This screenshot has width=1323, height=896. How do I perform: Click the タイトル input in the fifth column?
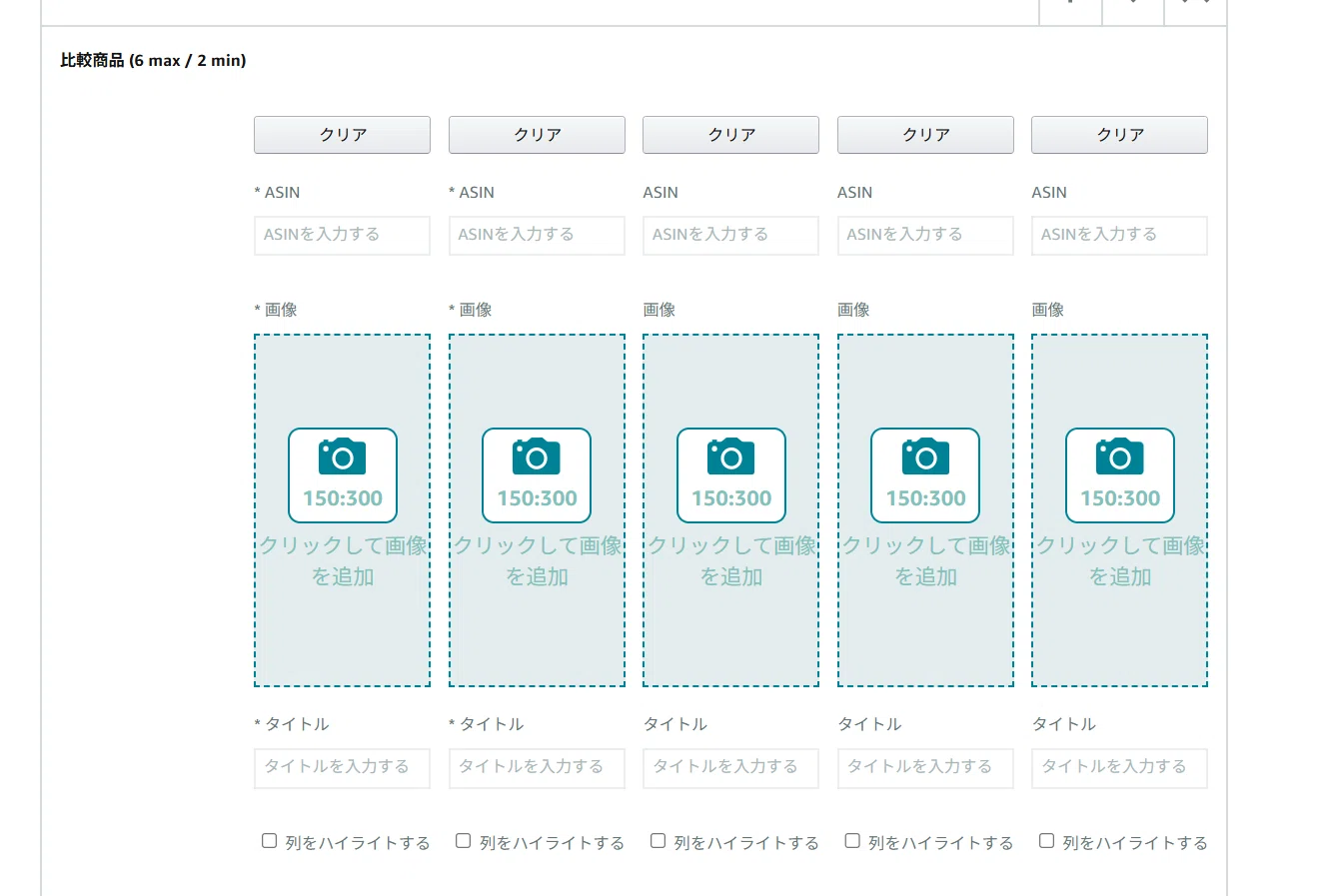click(1120, 768)
